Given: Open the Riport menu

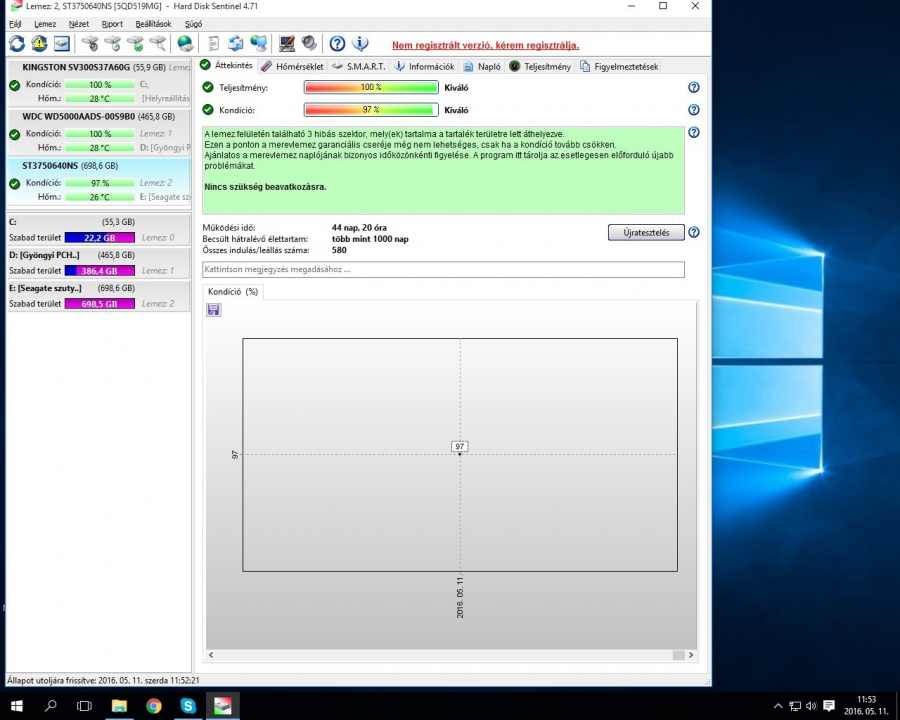Looking at the screenshot, I should [112, 24].
